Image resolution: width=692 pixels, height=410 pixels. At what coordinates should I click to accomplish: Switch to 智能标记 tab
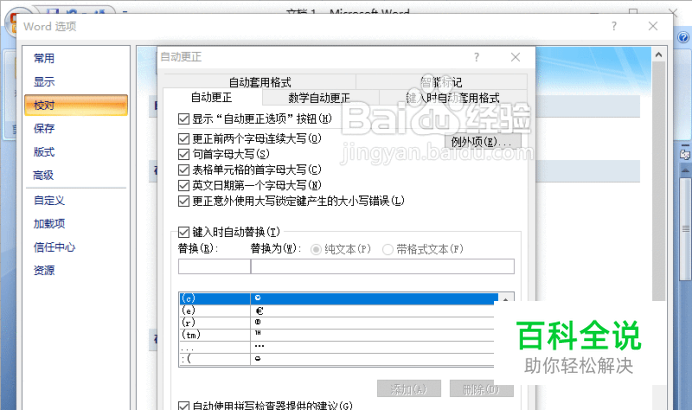pos(441,82)
